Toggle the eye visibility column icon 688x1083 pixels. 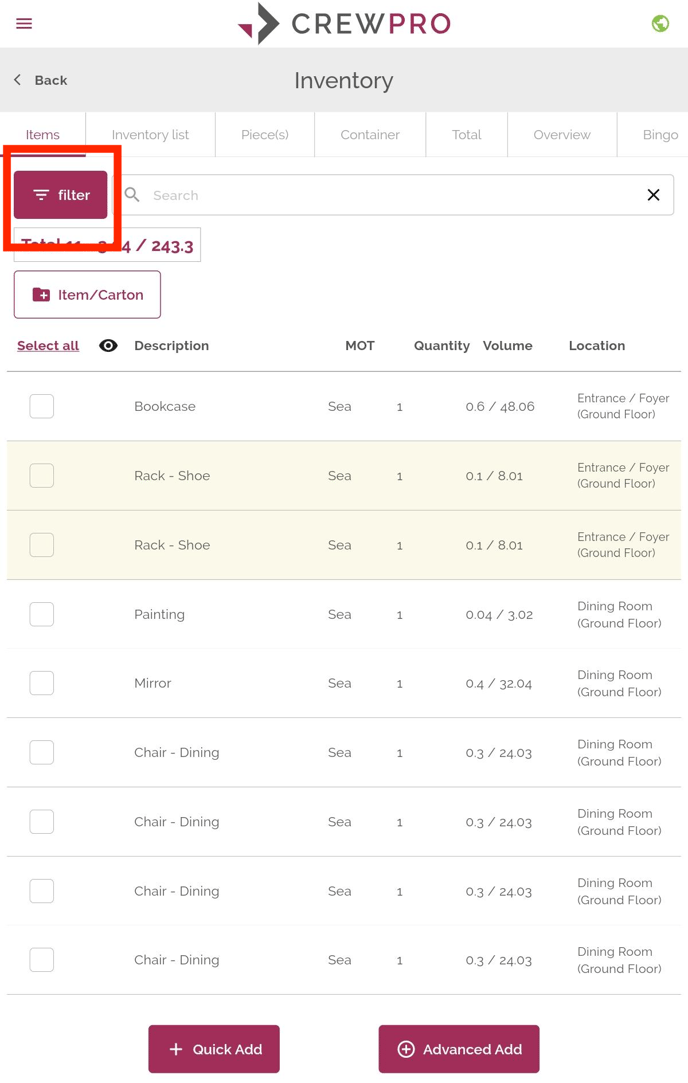[x=108, y=346]
